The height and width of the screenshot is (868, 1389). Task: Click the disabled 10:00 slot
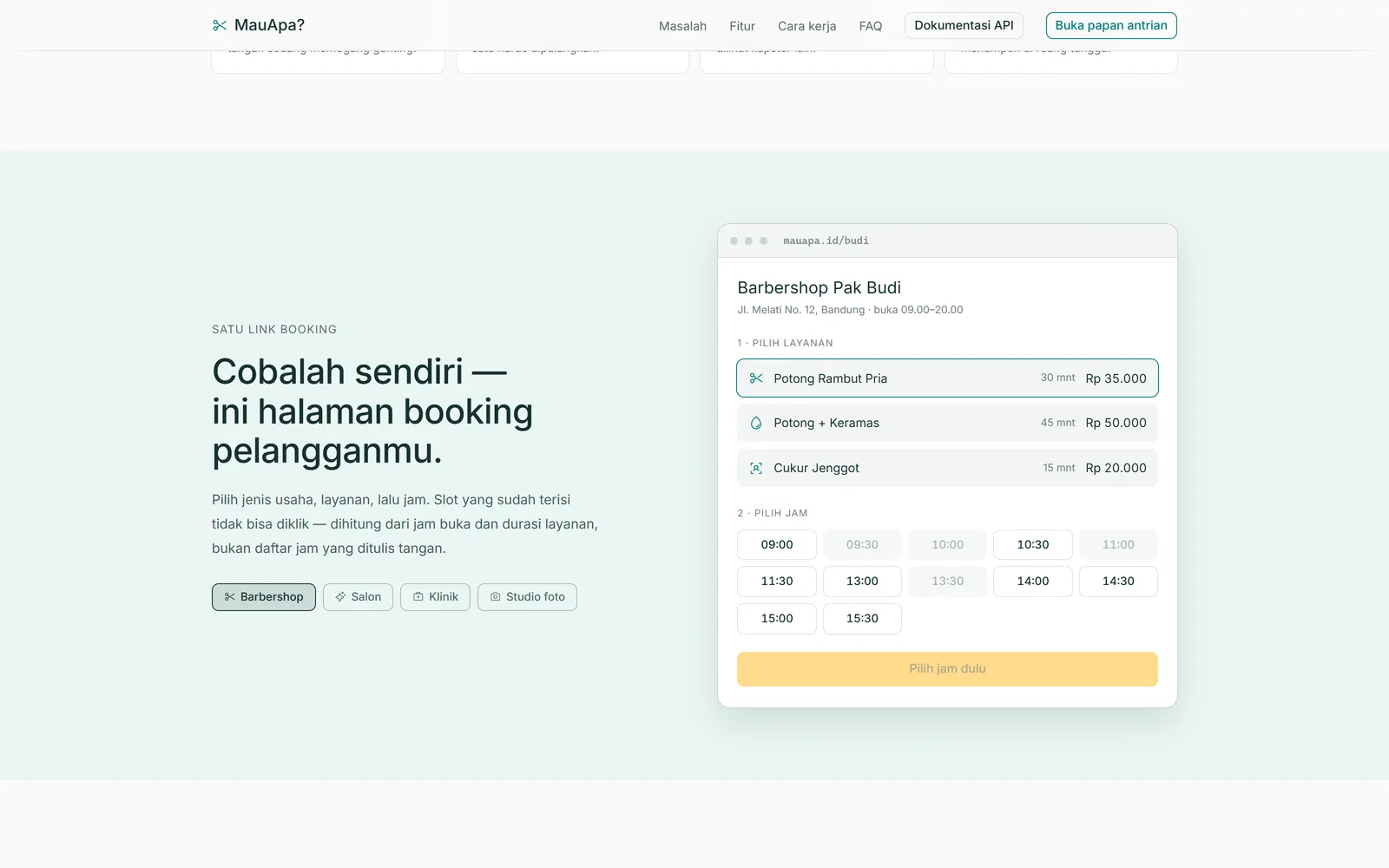[x=947, y=545]
